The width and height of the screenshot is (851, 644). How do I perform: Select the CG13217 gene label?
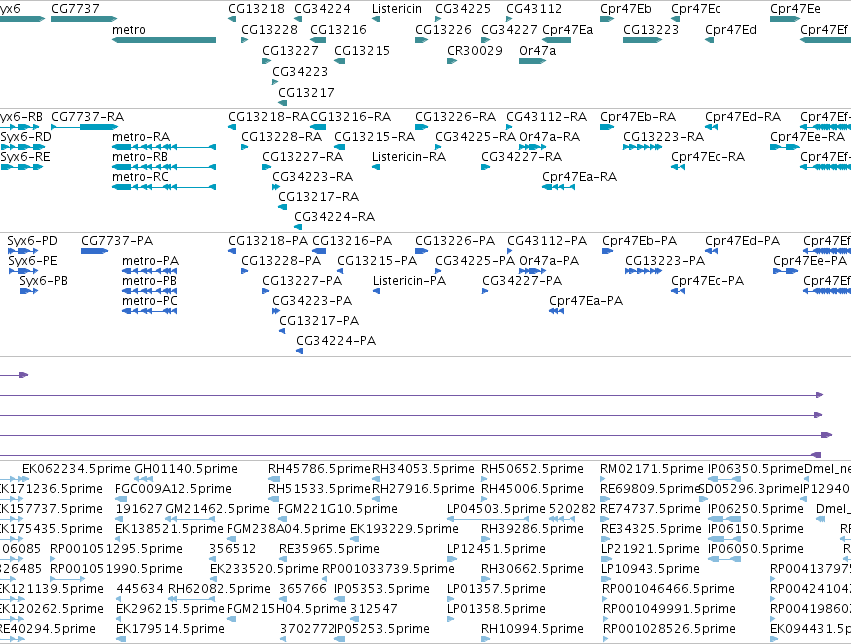coord(306,93)
